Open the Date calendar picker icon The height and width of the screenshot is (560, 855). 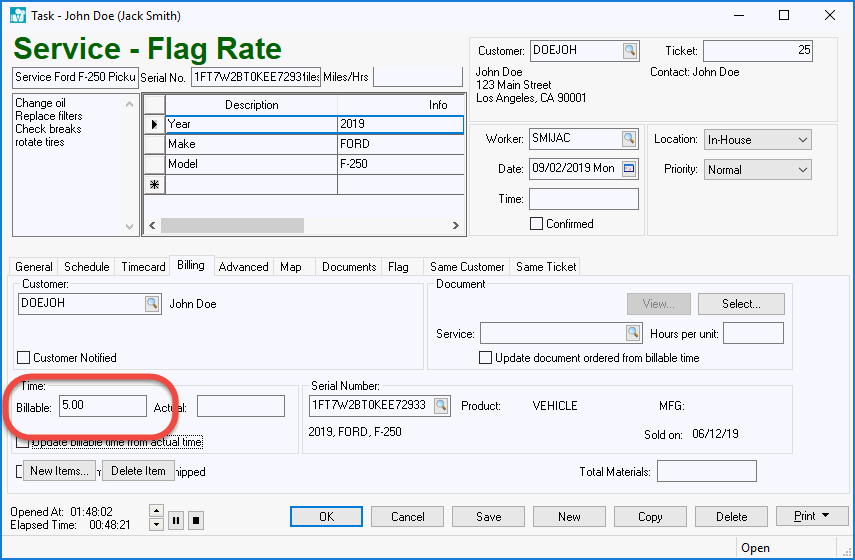(x=629, y=169)
